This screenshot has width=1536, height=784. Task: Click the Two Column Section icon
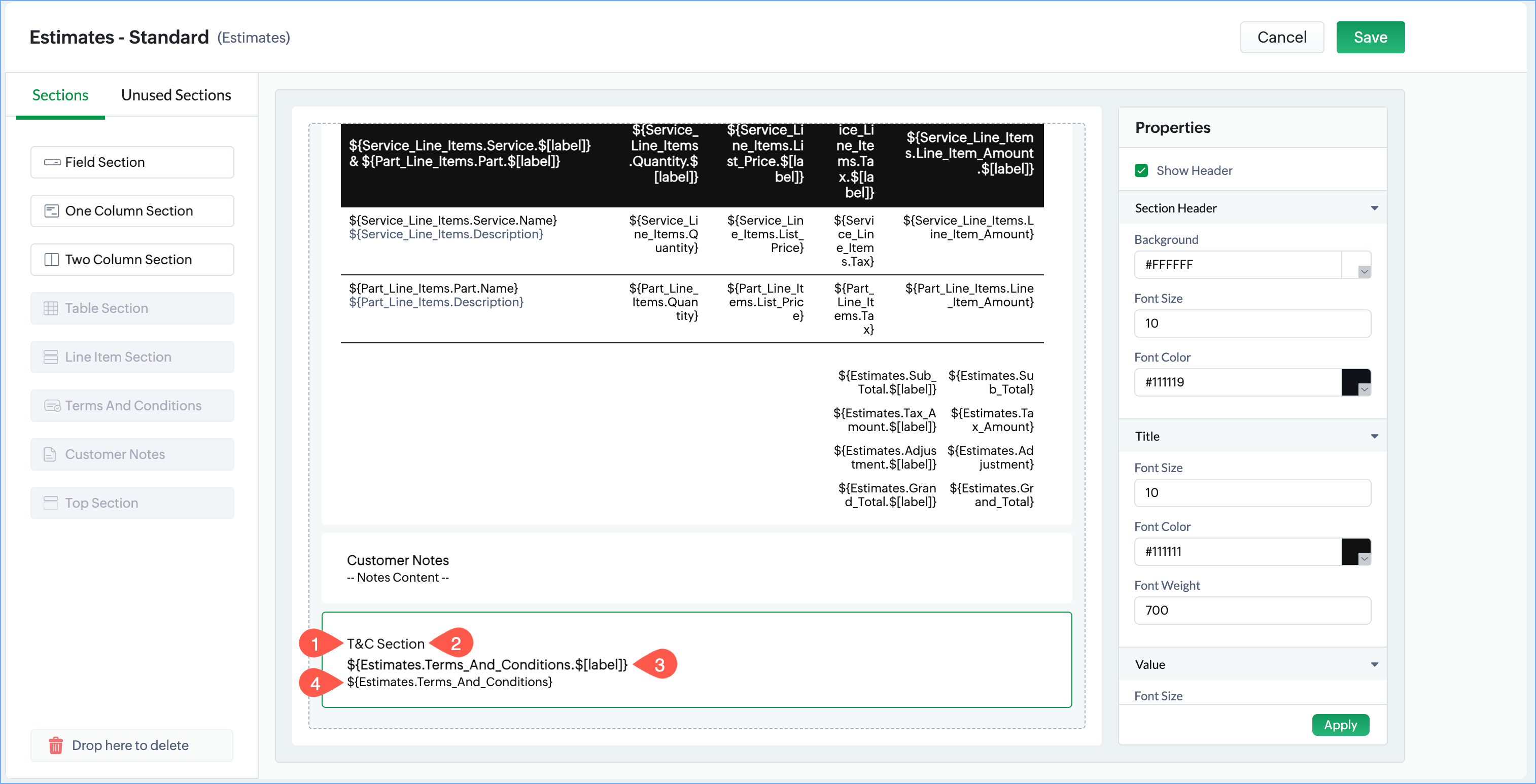52,260
